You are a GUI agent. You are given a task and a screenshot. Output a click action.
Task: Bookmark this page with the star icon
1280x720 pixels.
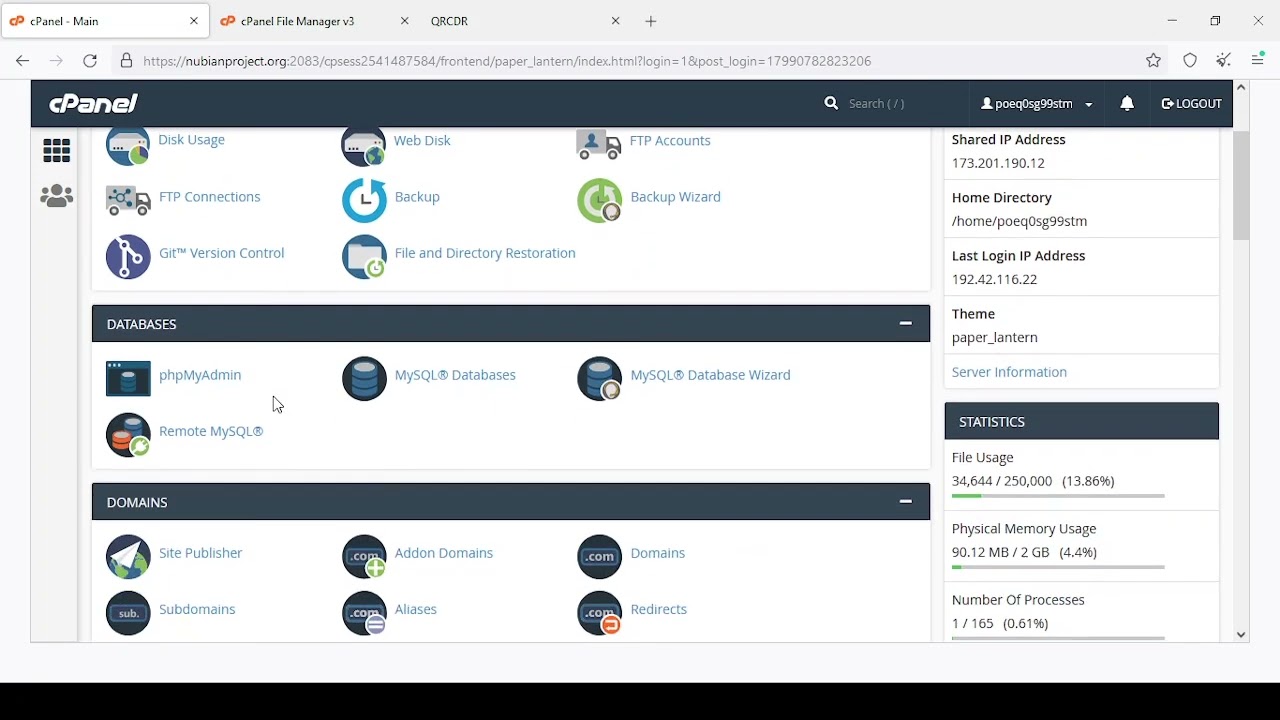click(x=1153, y=61)
